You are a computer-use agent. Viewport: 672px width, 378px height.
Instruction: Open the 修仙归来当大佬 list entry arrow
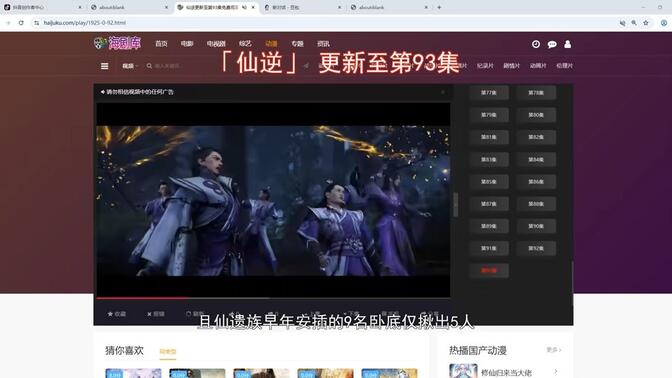[555, 371]
